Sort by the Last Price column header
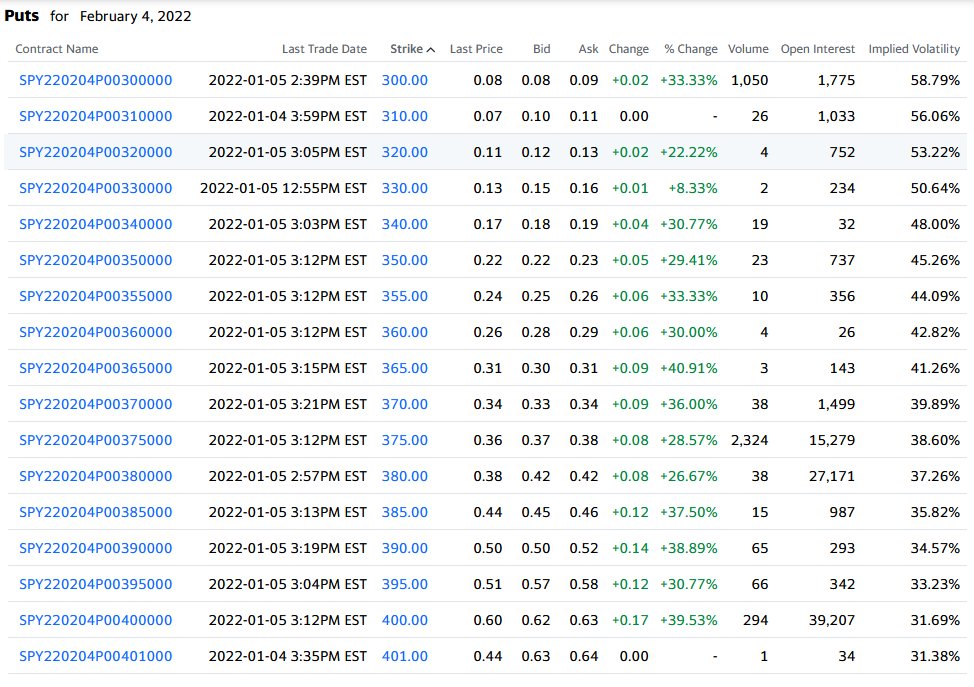This screenshot has height=687, width=974. [x=476, y=49]
